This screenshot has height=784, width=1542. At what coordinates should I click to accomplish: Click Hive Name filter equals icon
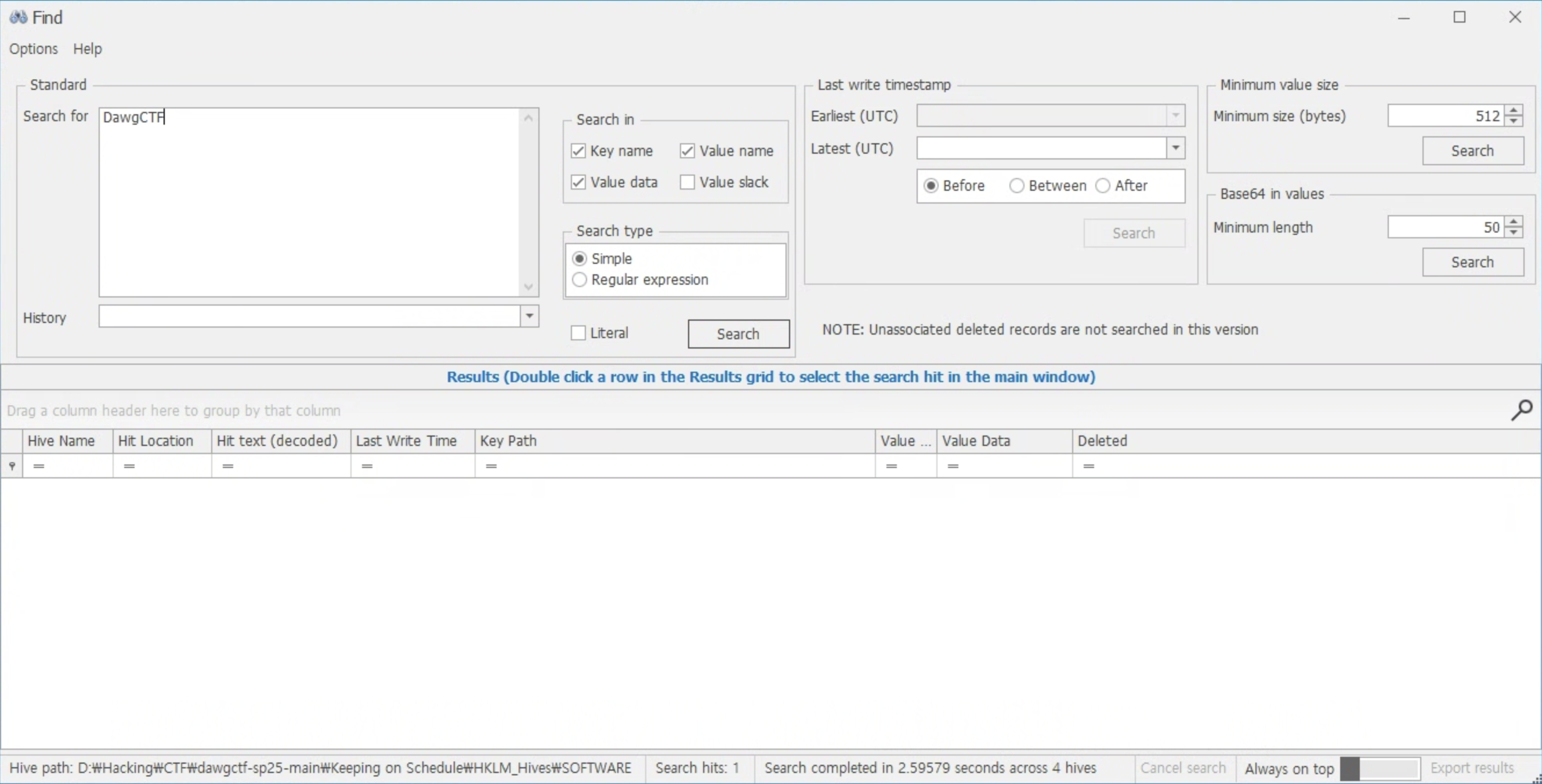tap(39, 466)
